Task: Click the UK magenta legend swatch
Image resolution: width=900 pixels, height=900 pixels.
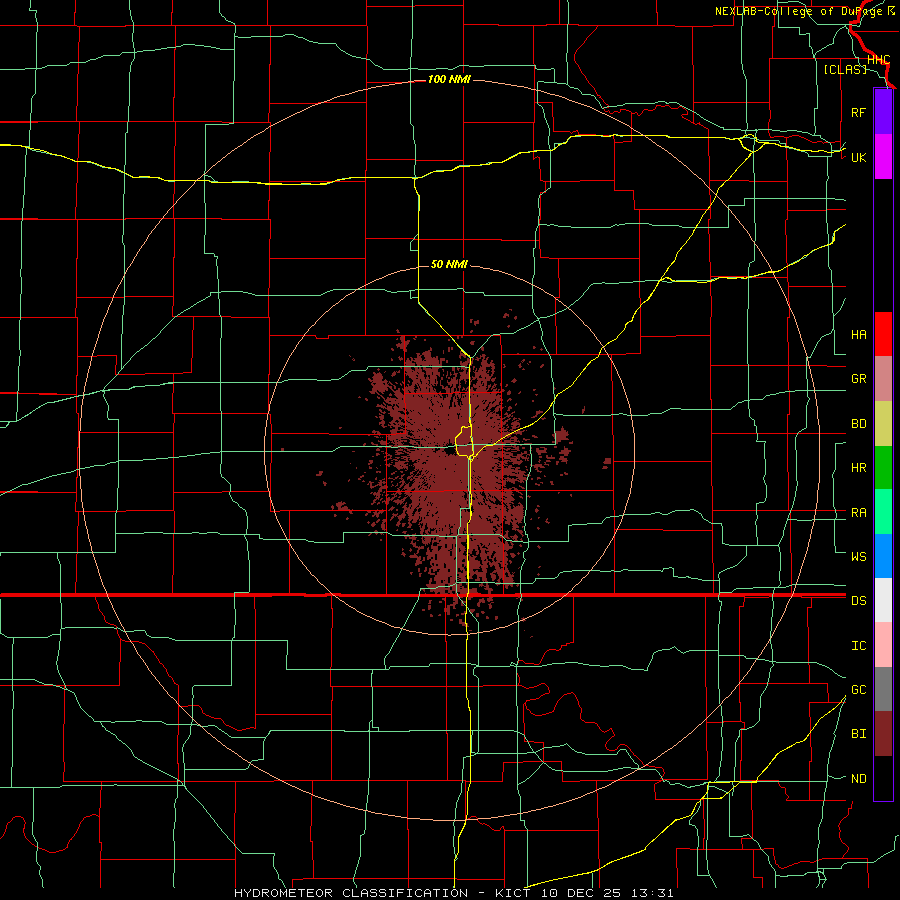Action: (x=883, y=157)
